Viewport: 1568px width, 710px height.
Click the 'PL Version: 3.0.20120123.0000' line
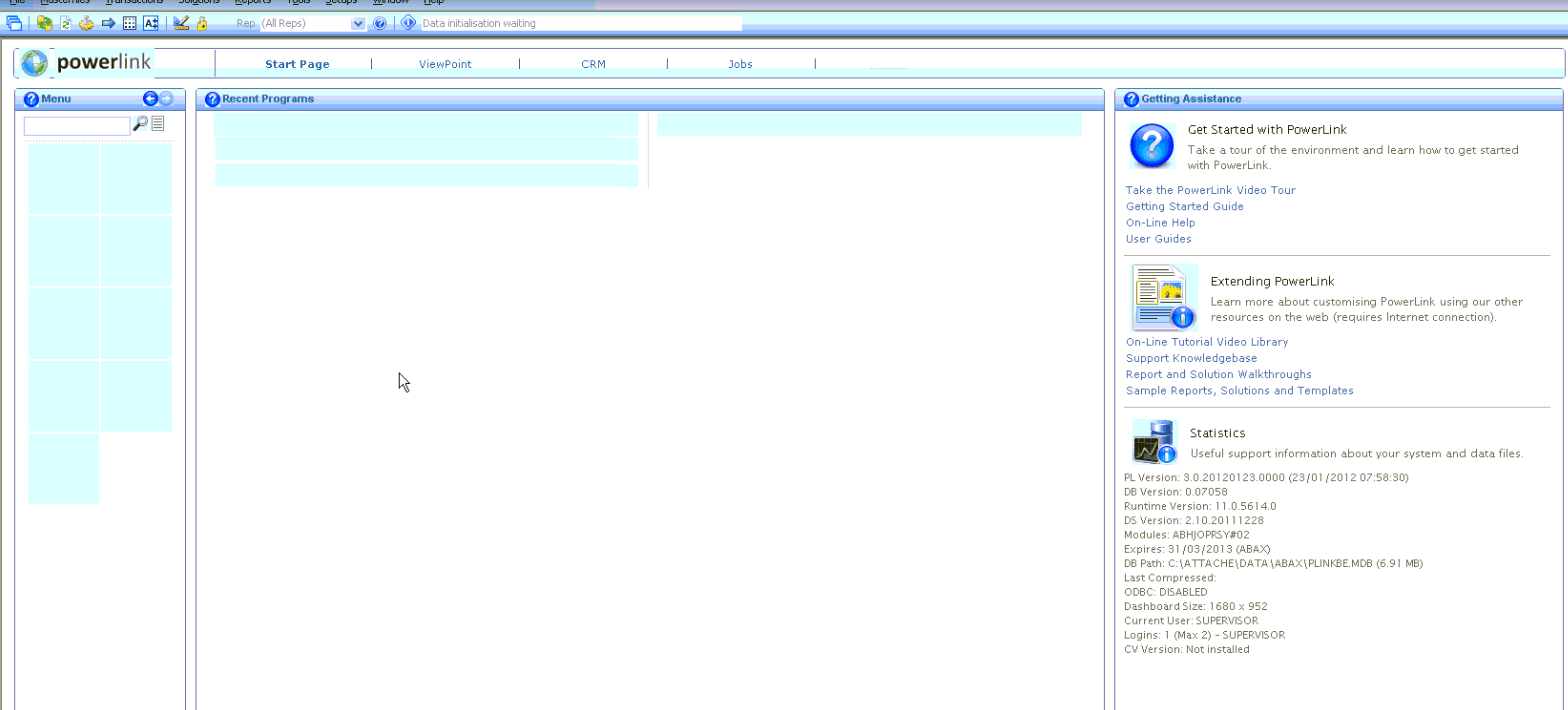(x=1266, y=478)
